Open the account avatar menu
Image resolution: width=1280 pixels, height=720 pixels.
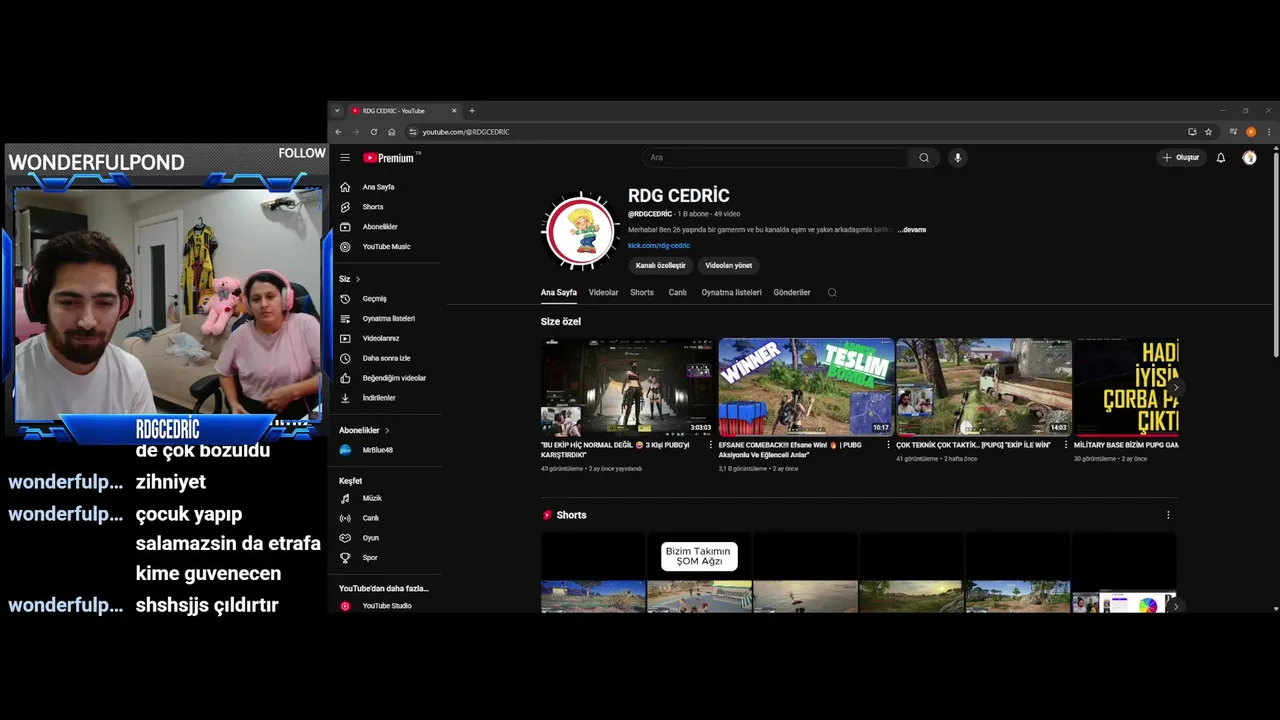click(x=1249, y=157)
